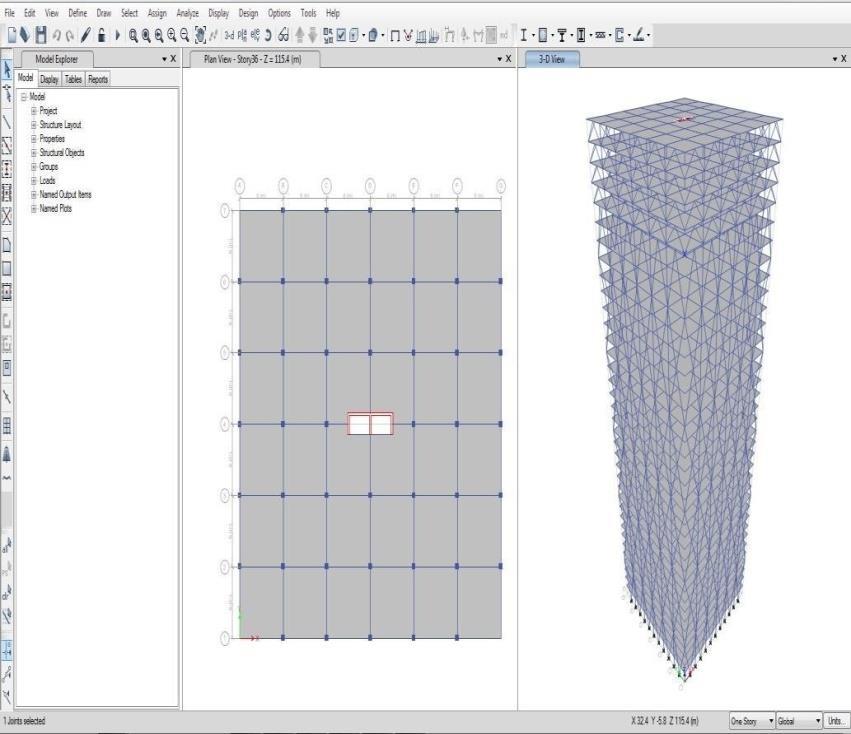Collapse the root Model tree node
851x734 pixels.
[24, 97]
